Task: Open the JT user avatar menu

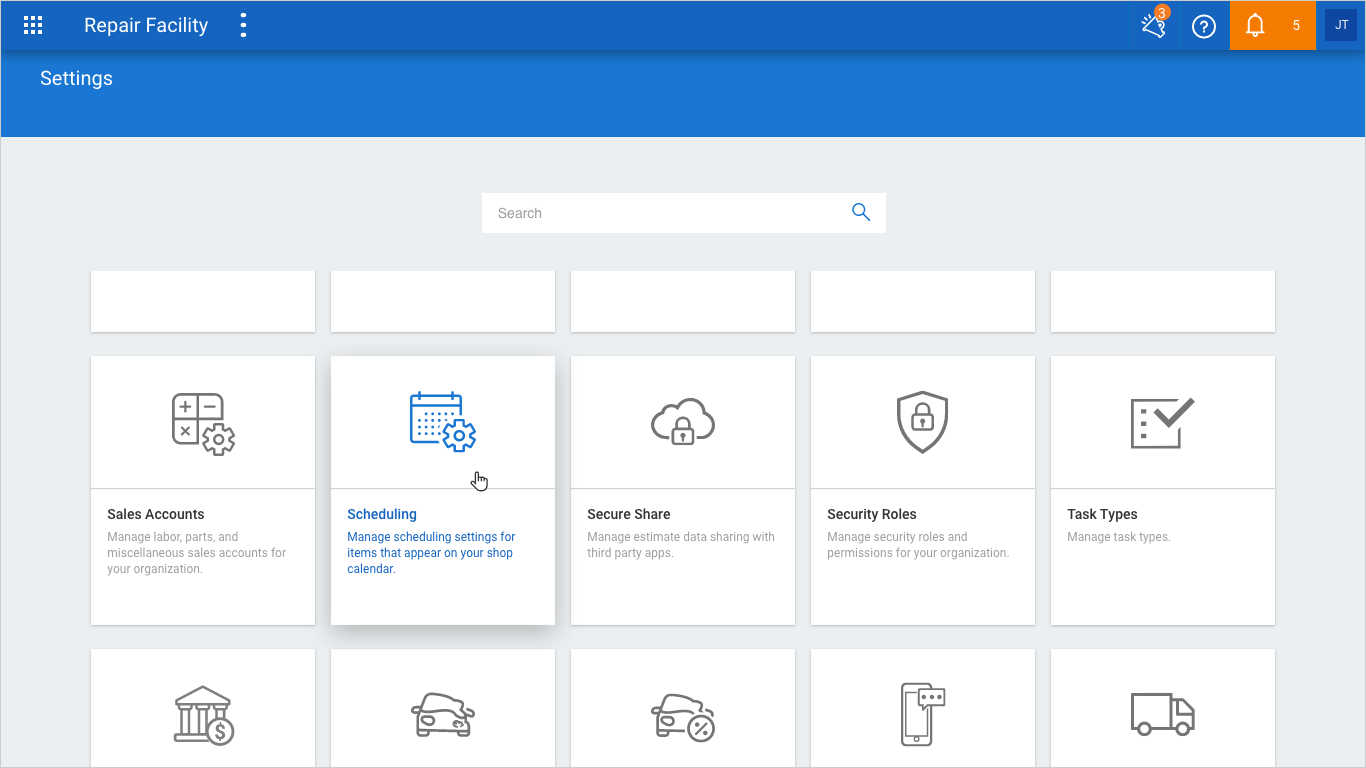Action: (1341, 25)
